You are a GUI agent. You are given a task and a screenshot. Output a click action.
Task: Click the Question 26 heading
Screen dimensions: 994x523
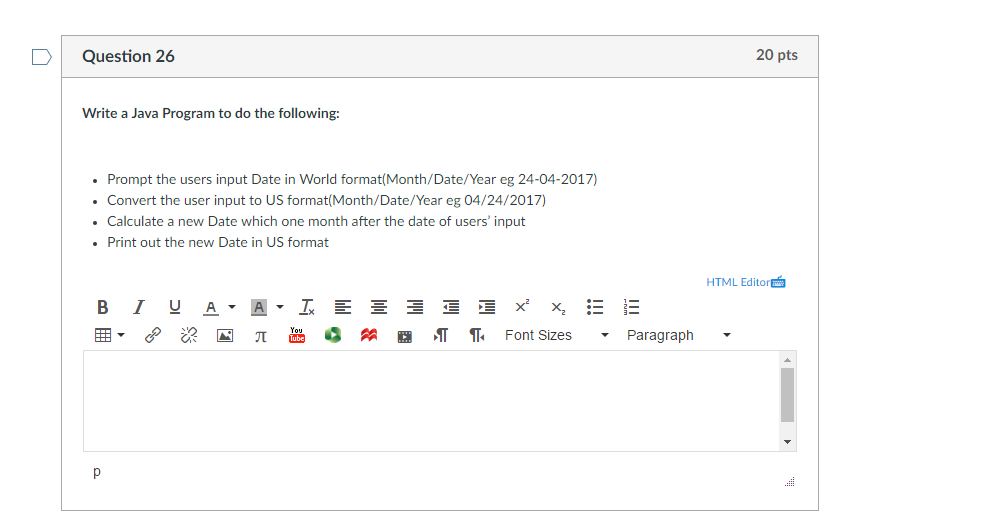[x=129, y=56]
